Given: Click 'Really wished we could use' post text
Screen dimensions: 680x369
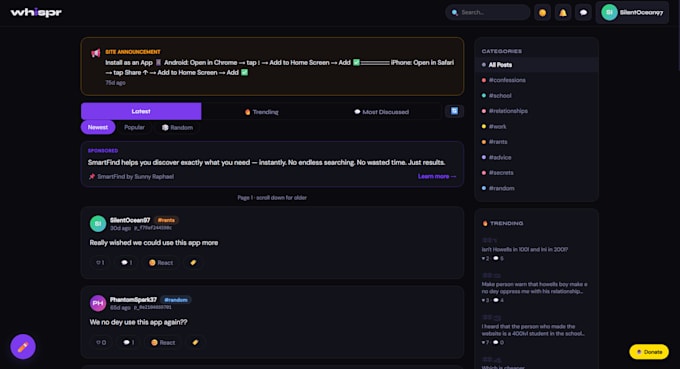Looking at the screenshot, I should coord(154,243).
